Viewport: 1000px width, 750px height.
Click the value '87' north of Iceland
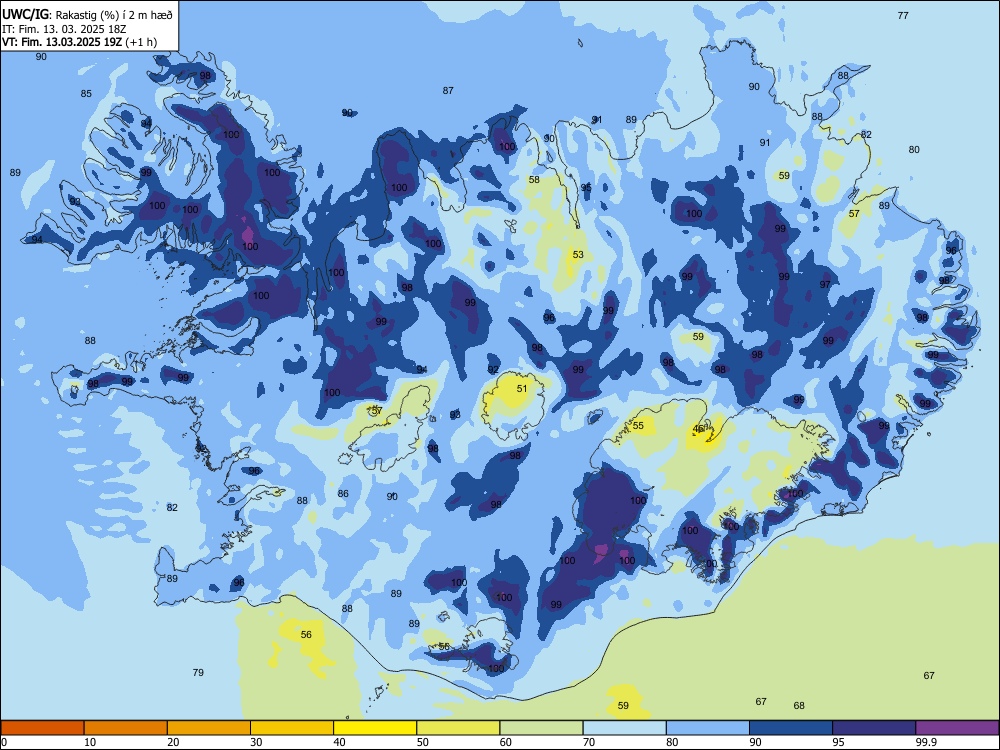tap(448, 91)
